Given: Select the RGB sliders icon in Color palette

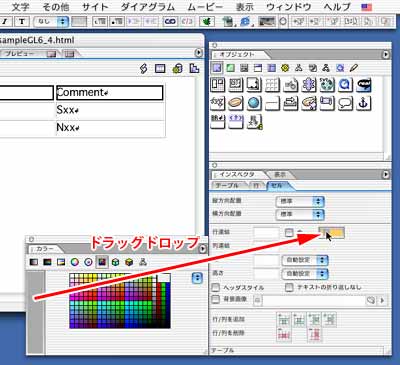Looking at the screenshot, I should point(47,262).
